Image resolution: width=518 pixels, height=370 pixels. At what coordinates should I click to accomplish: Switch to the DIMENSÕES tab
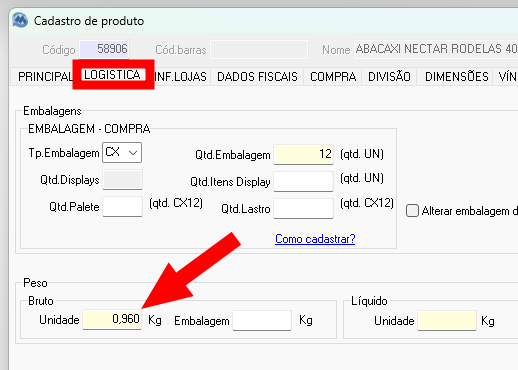pos(456,77)
